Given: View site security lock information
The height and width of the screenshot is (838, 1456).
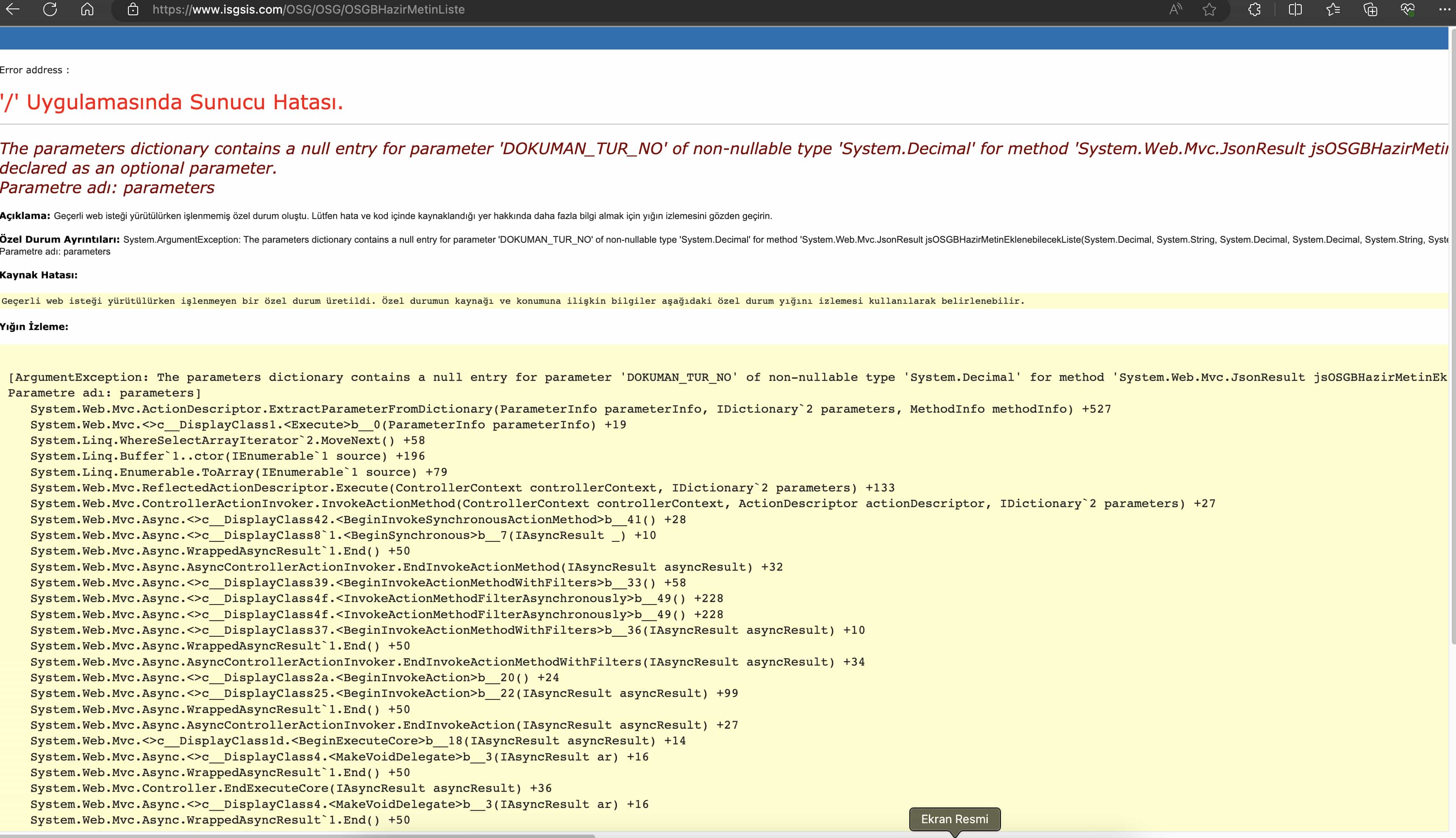Looking at the screenshot, I should pos(133,9).
